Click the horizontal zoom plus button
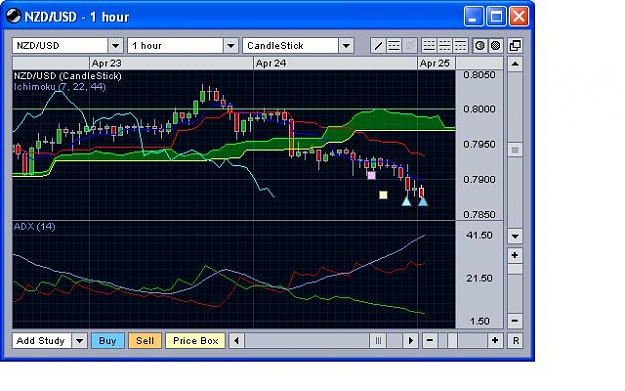625x391 pixels. point(495,341)
